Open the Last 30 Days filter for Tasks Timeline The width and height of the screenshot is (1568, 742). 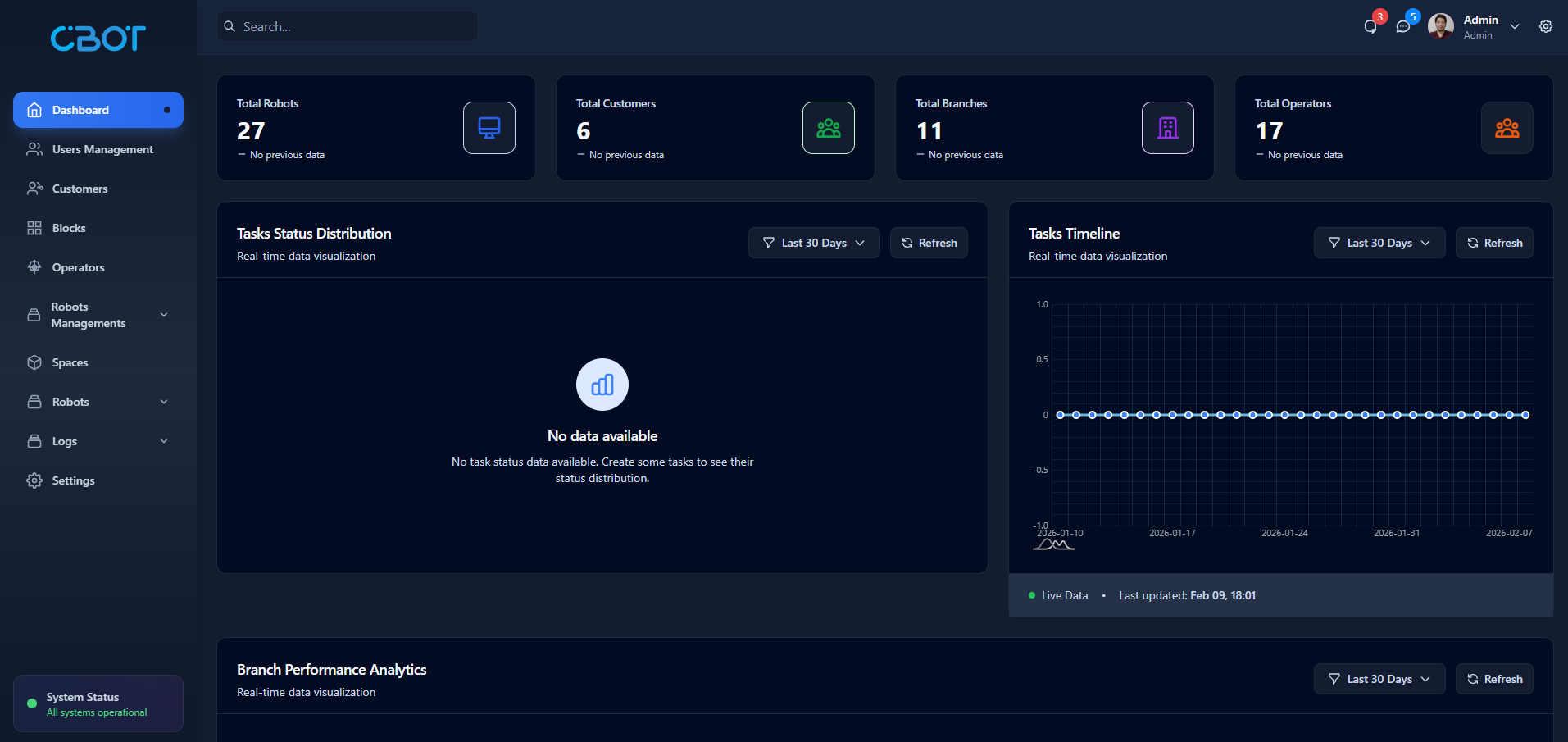(1379, 242)
